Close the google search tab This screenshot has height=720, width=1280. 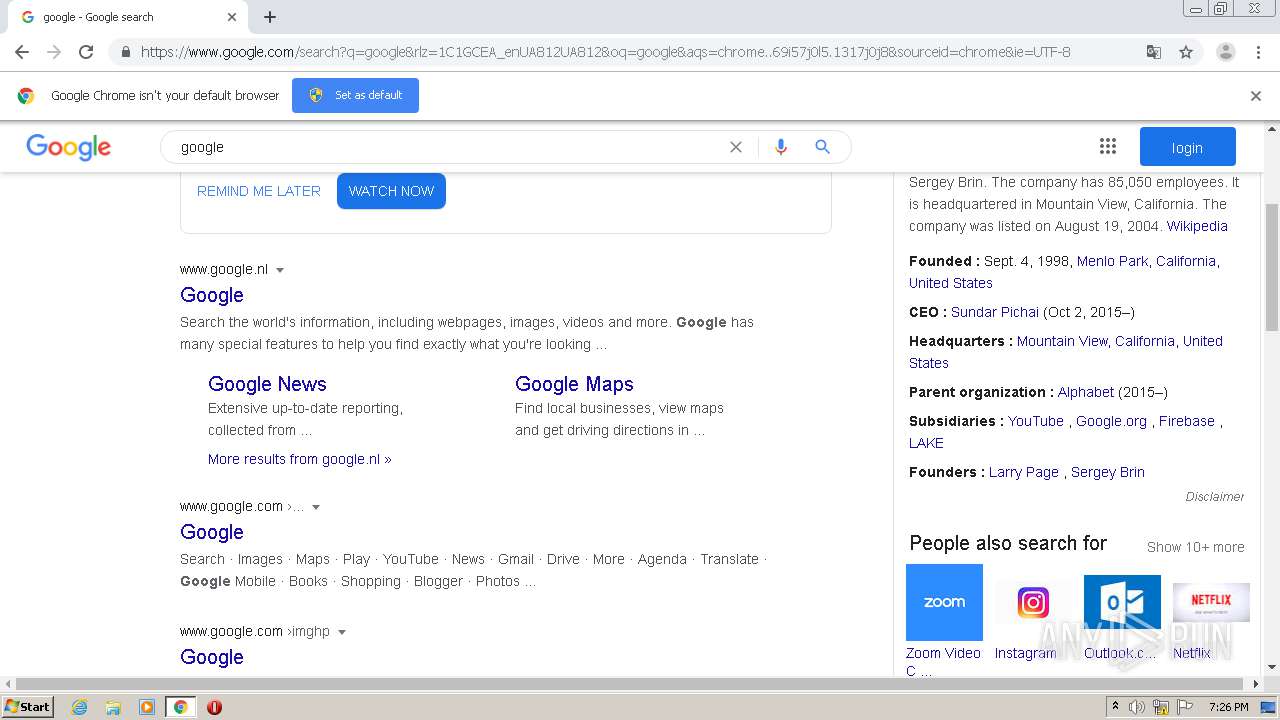coord(232,17)
